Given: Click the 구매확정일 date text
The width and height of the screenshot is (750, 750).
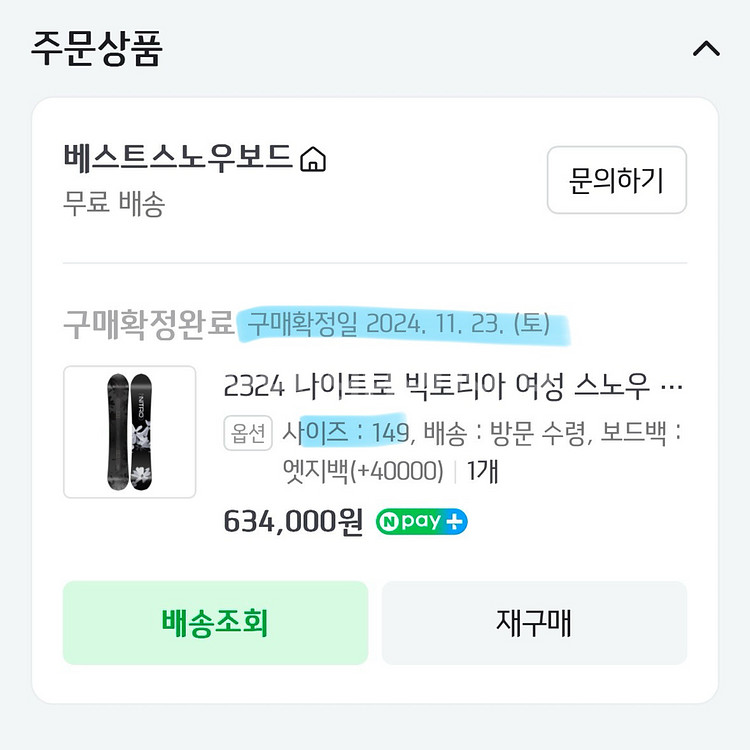Looking at the screenshot, I should [398, 324].
